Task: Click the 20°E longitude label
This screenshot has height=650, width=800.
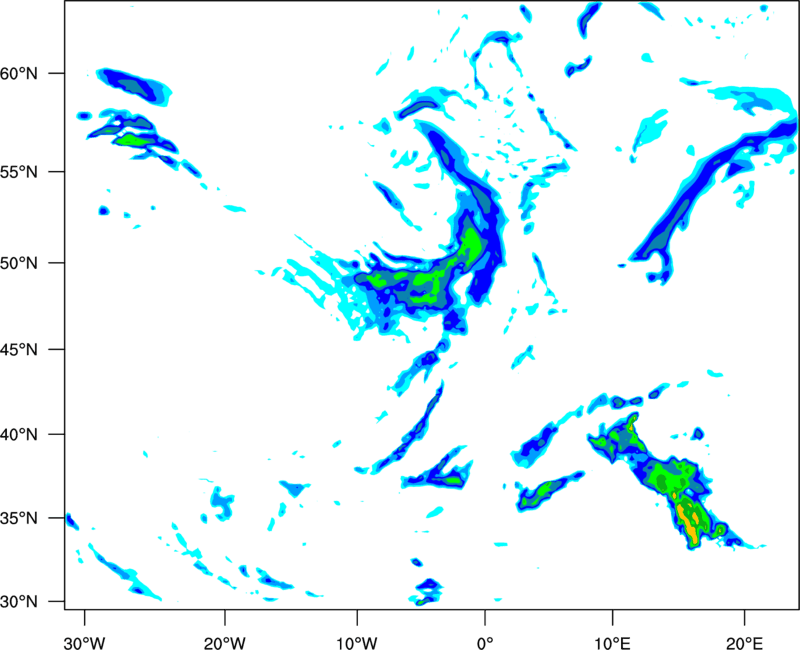Action: pos(744,643)
